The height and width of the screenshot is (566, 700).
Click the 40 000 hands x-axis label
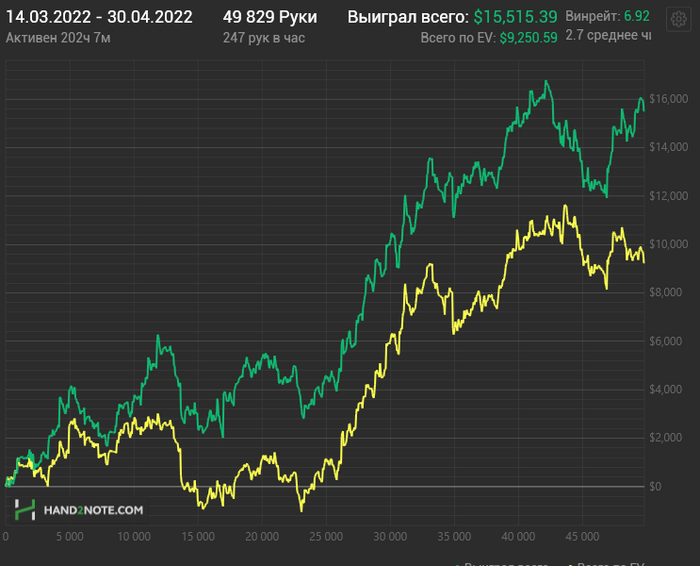pyautogui.click(x=518, y=537)
